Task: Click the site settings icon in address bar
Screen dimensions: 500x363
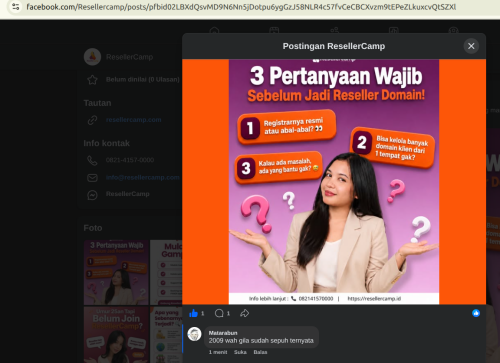Action: [15, 6]
